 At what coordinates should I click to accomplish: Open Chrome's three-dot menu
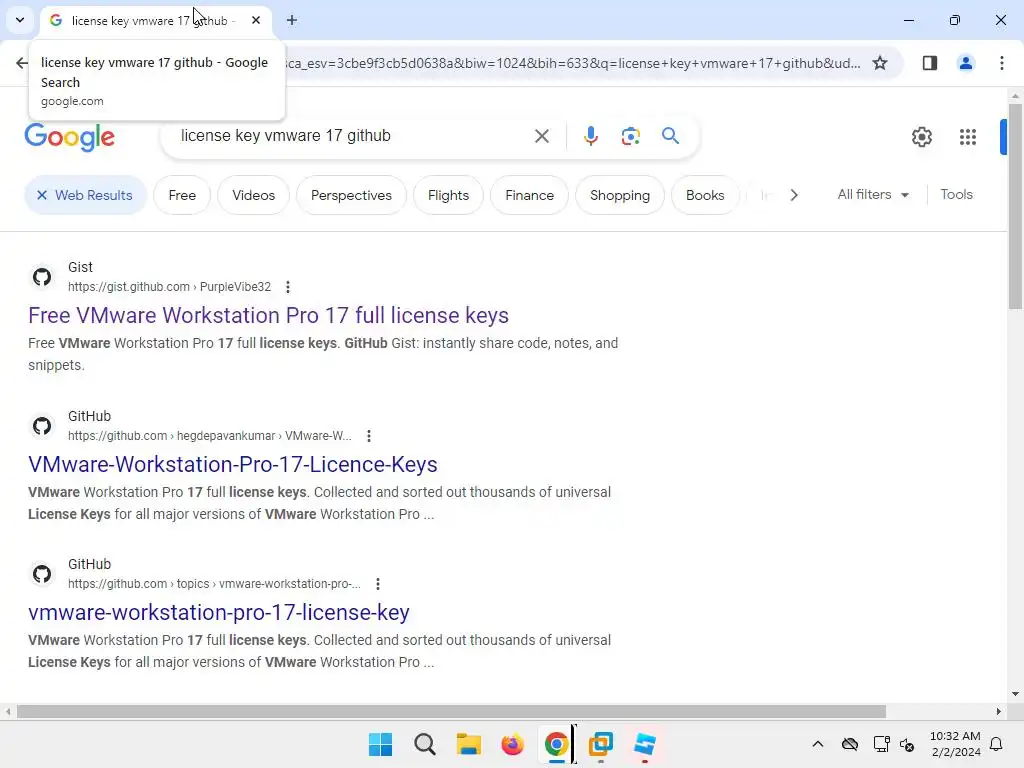[1002, 63]
